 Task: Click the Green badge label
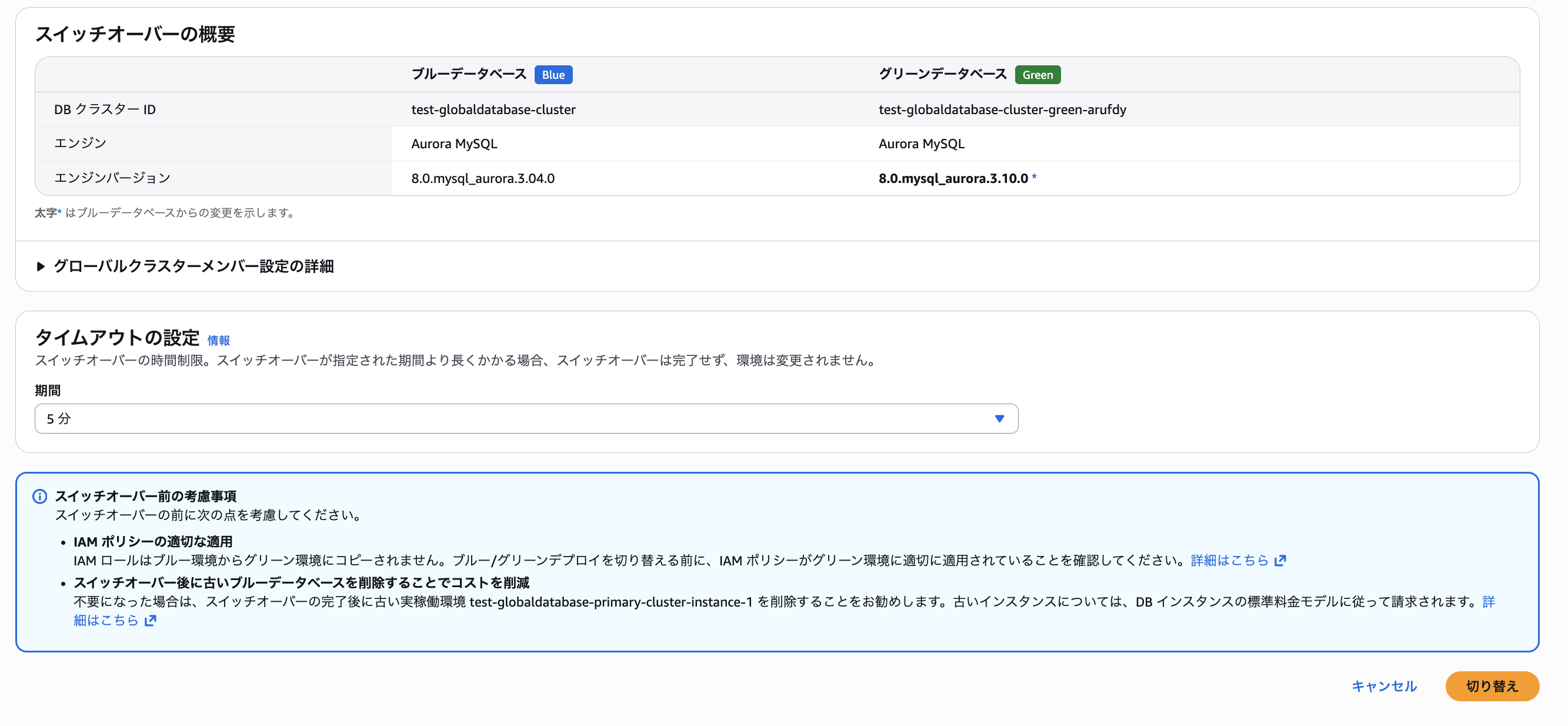tap(1037, 74)
